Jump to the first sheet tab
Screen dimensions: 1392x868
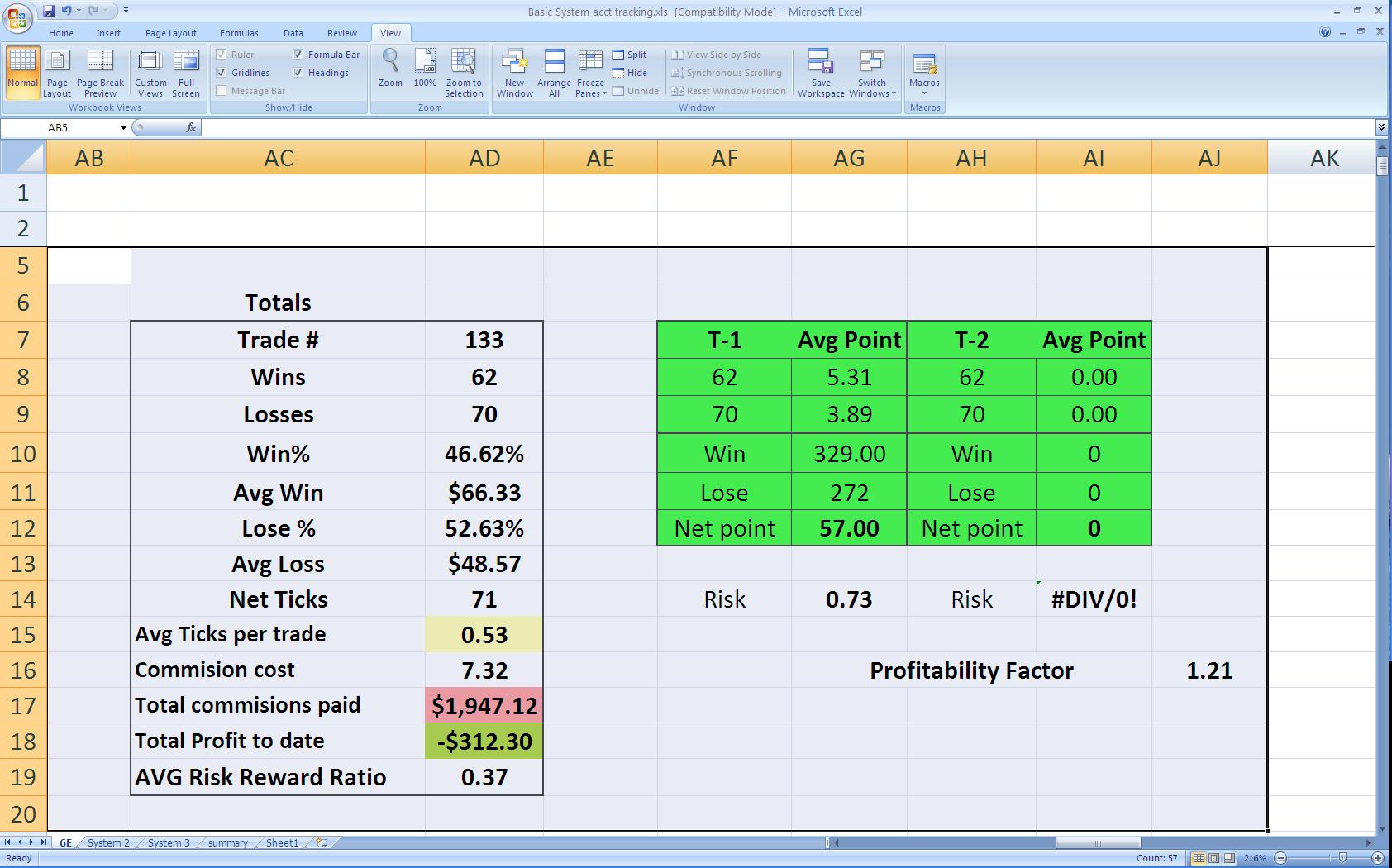[8, 842]
